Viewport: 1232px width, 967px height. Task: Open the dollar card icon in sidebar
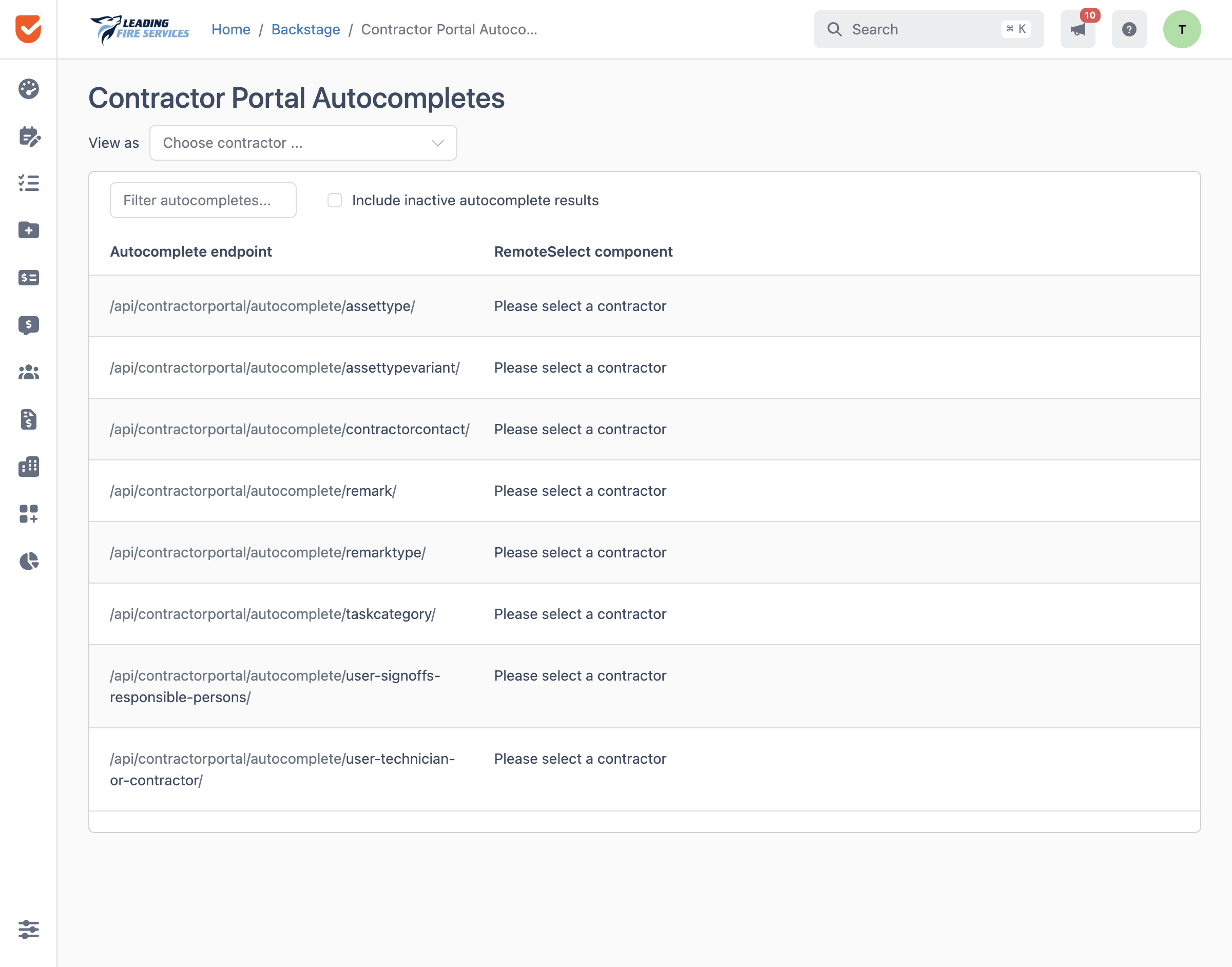28,277
